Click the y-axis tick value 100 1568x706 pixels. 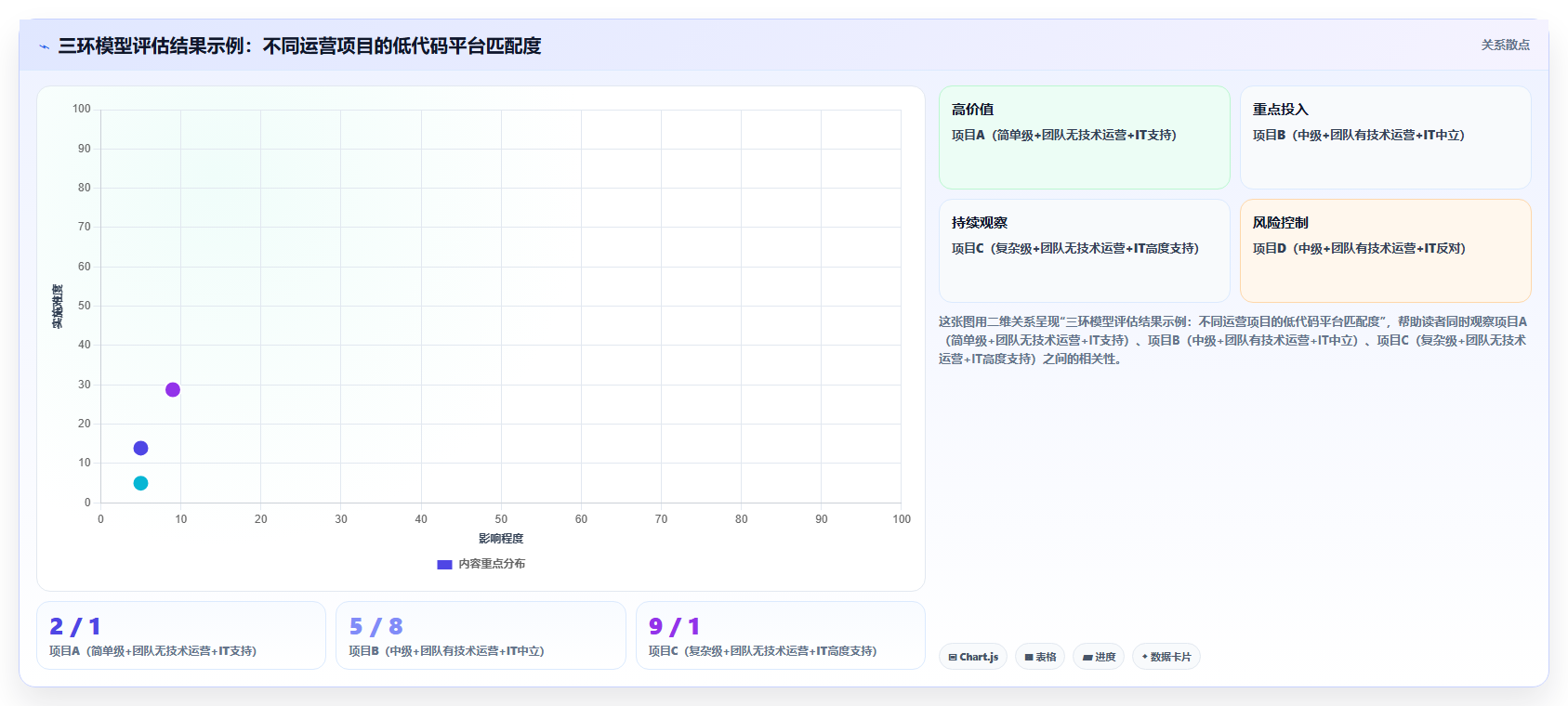(82, 109)
